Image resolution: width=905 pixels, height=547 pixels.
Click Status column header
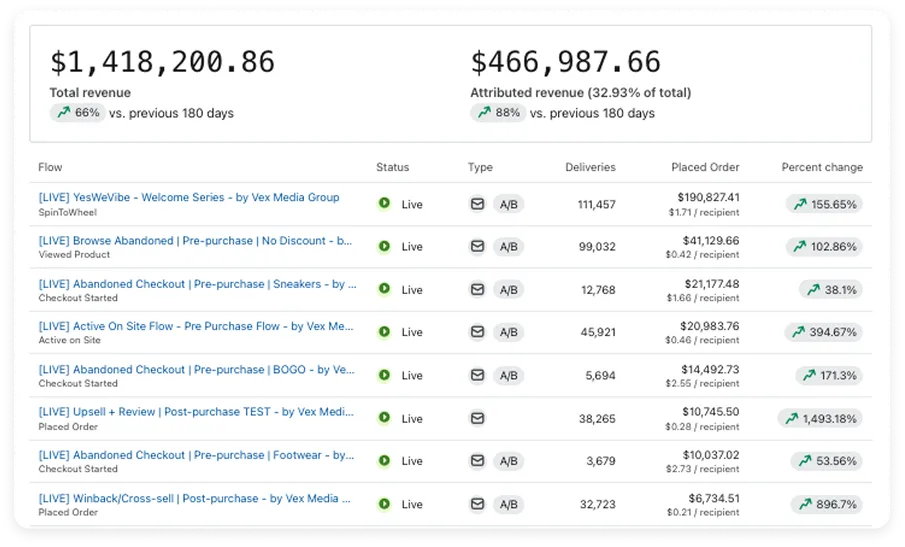click(392, 167)
